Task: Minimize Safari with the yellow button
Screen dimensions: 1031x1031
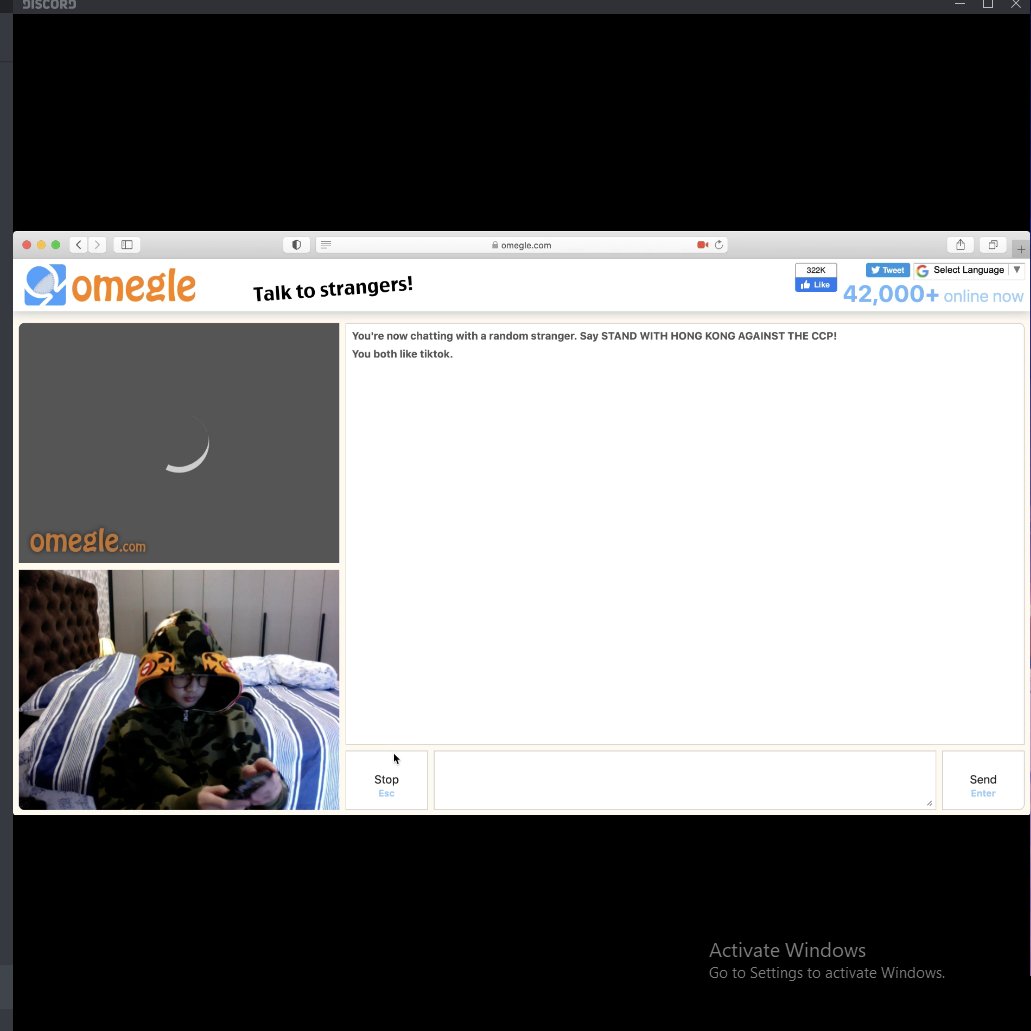Action: 41,245
